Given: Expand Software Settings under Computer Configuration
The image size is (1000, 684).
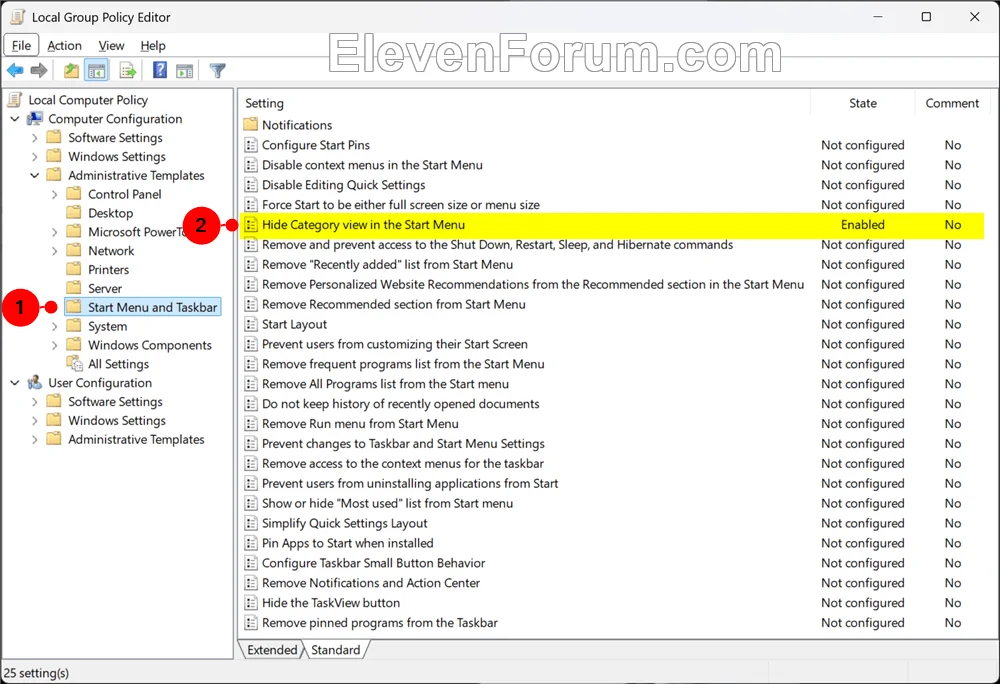Looking at the screenshot, I should click(x=34, y=138).
